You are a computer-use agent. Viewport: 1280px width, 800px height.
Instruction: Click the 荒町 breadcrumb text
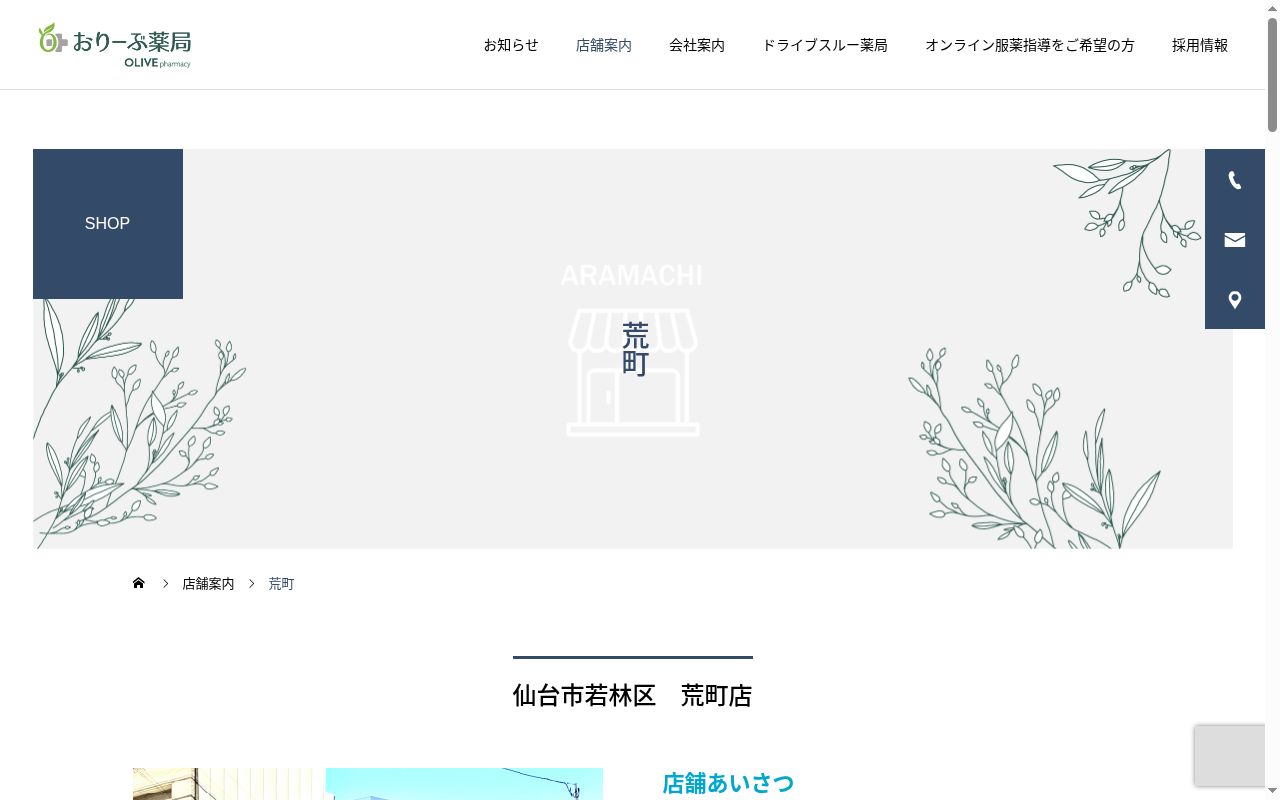[x=282, y=584]
